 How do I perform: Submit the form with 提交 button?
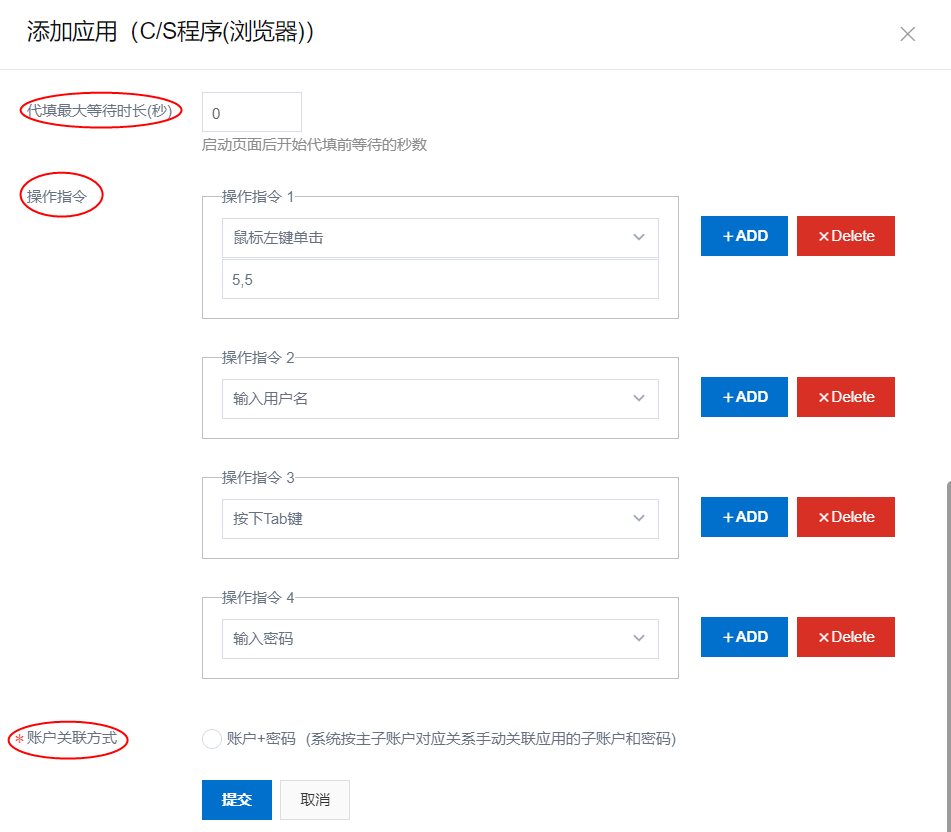[x=236, y=800]
